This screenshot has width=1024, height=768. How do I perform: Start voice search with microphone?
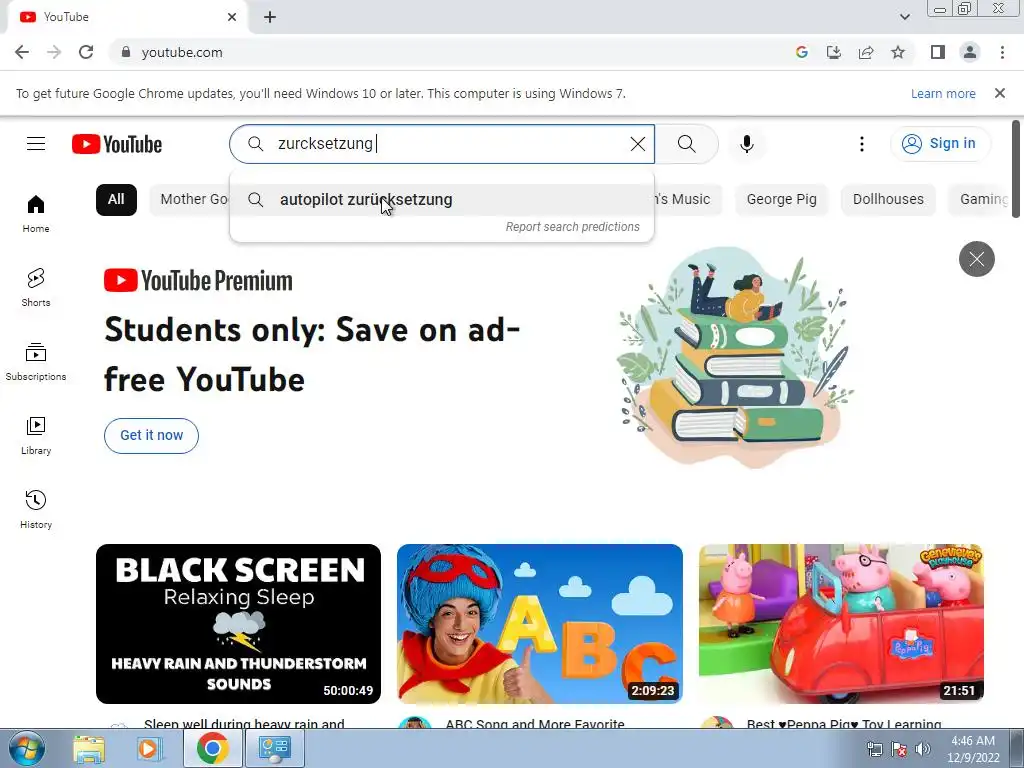point(747,144)
